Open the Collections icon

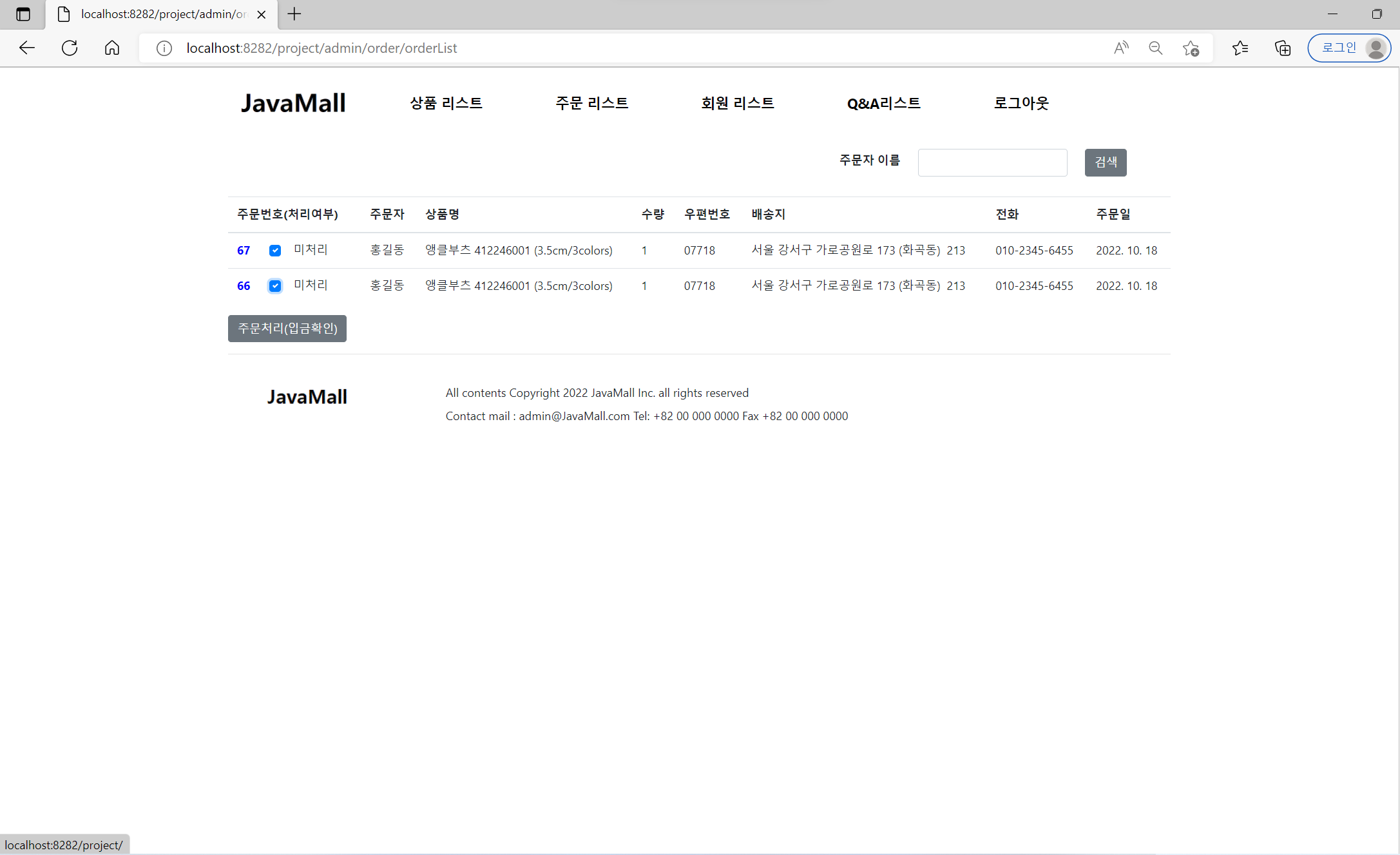click(x=1283, y=48)
